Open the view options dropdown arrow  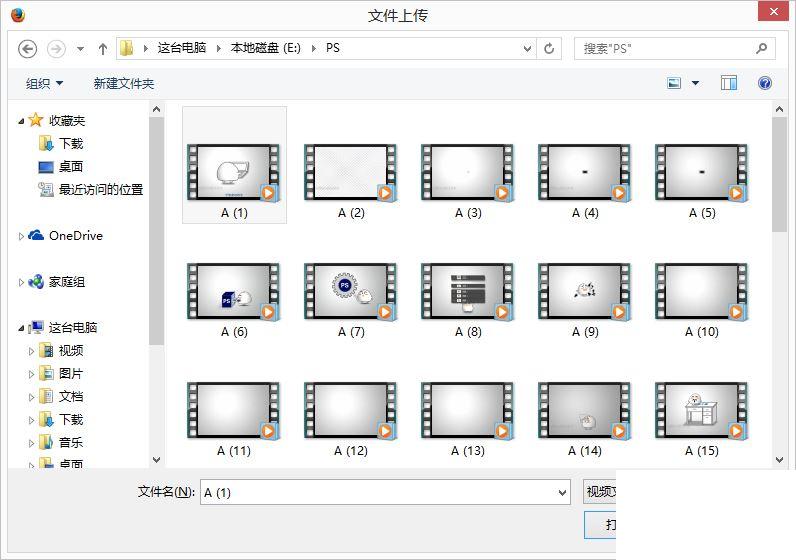coord(696,83)
